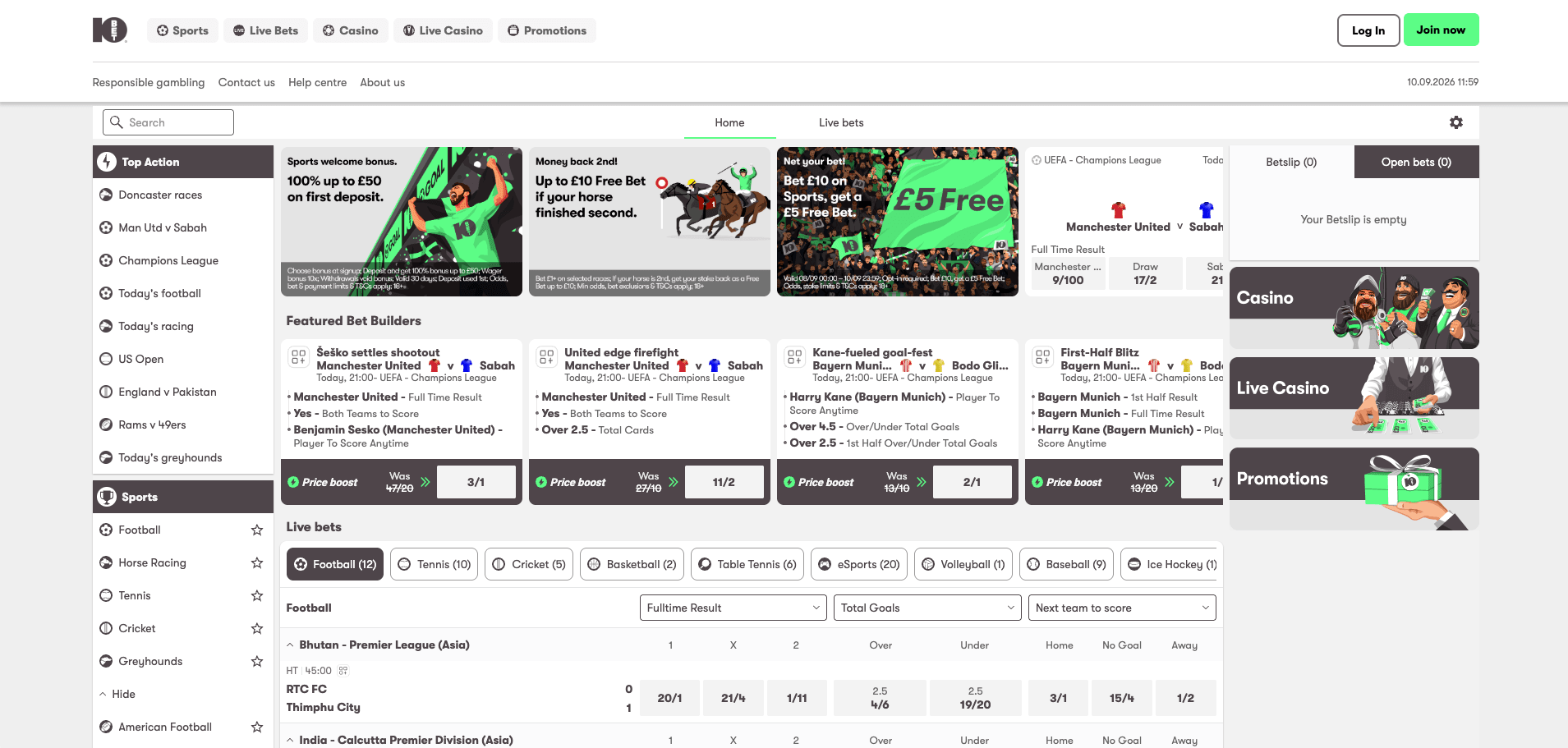This screenshot has width=1568, height=748.
Task: Click bet builder icon for Kane-fueled goal-fest
Action: (x=794, y=357)
